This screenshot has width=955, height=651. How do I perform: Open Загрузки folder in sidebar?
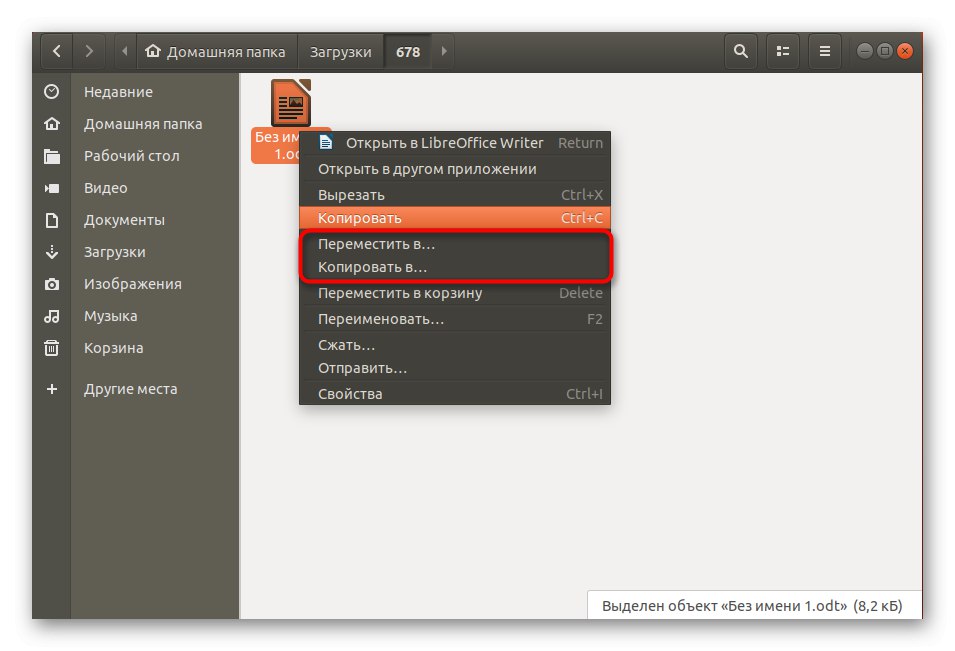pyautogui.click(x=115, y=252)
